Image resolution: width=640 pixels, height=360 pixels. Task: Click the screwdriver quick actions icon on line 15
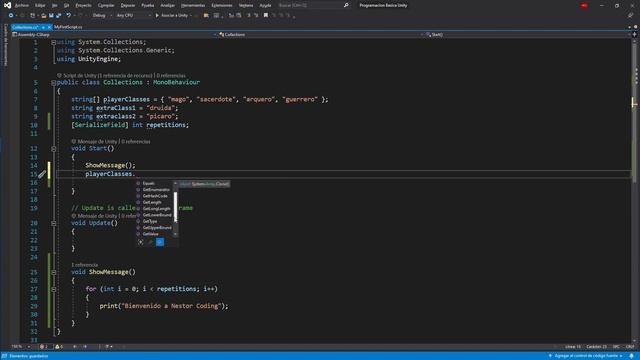pyautogui.click(x=42, y=174)
